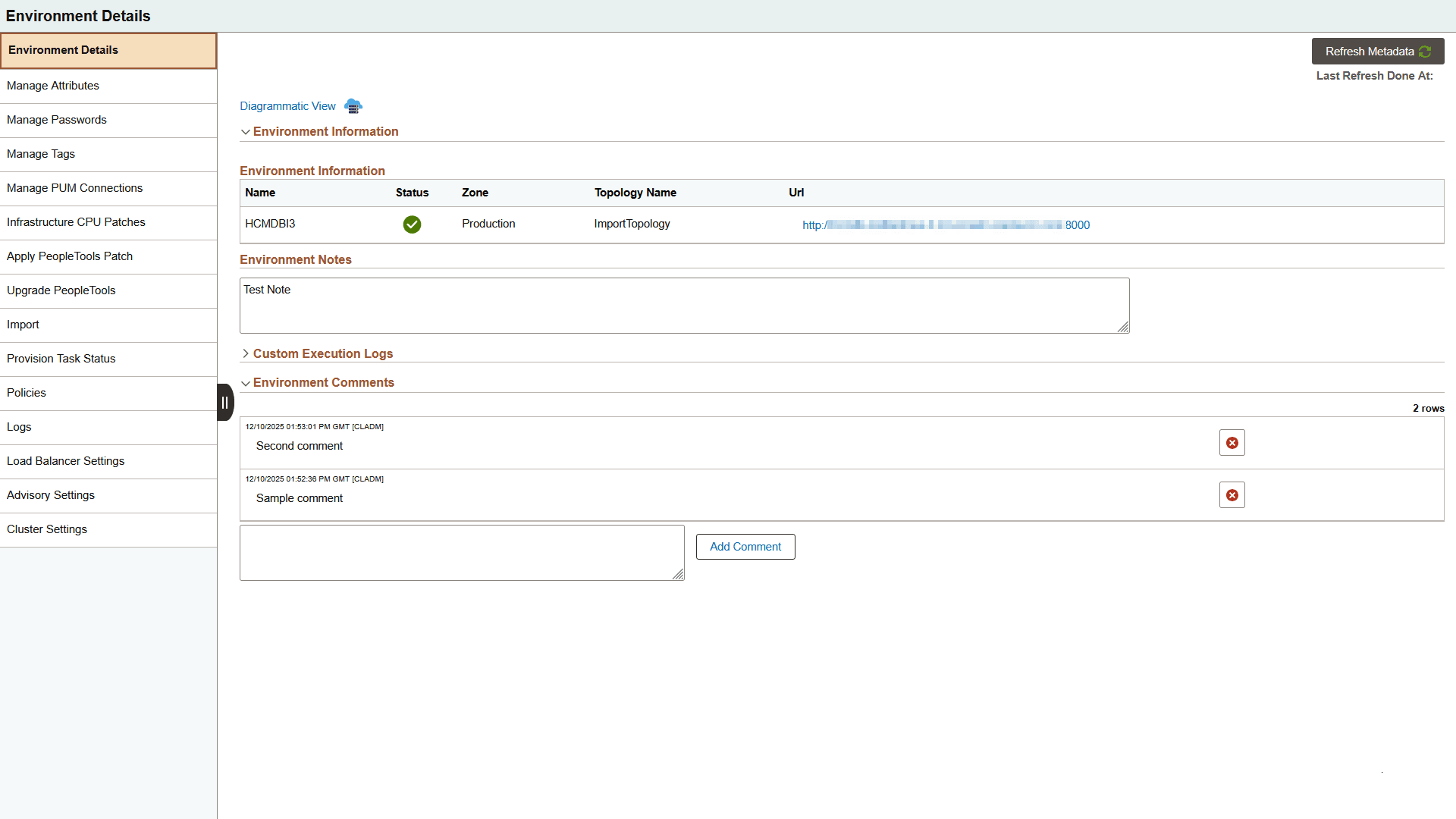The height and width of the screenshot is (819, 1456).
Task: Open Manage Passwords page
Action: click(x=57, y=120)
